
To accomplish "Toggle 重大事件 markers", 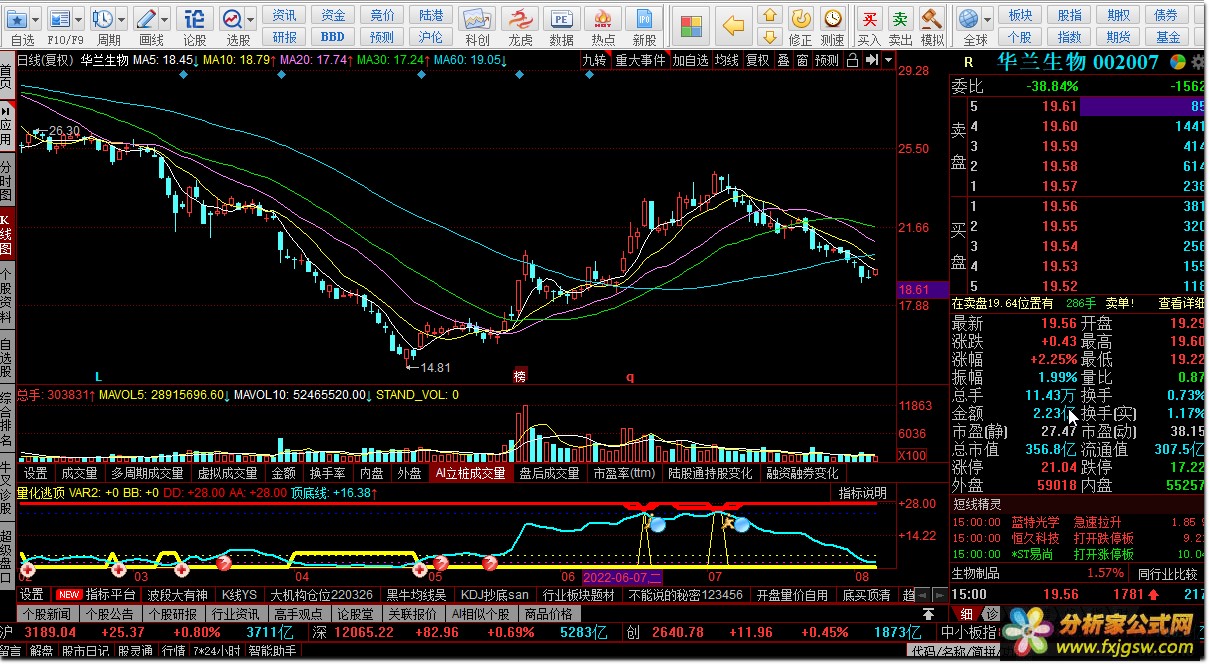I will (x=640, y=60).
